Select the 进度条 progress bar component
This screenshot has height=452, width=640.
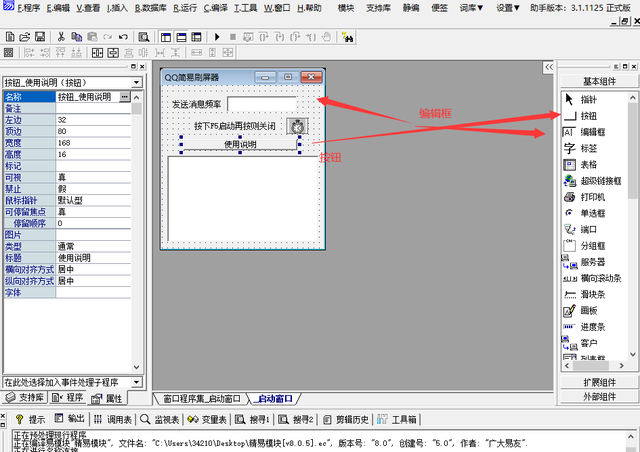point(595,327)
